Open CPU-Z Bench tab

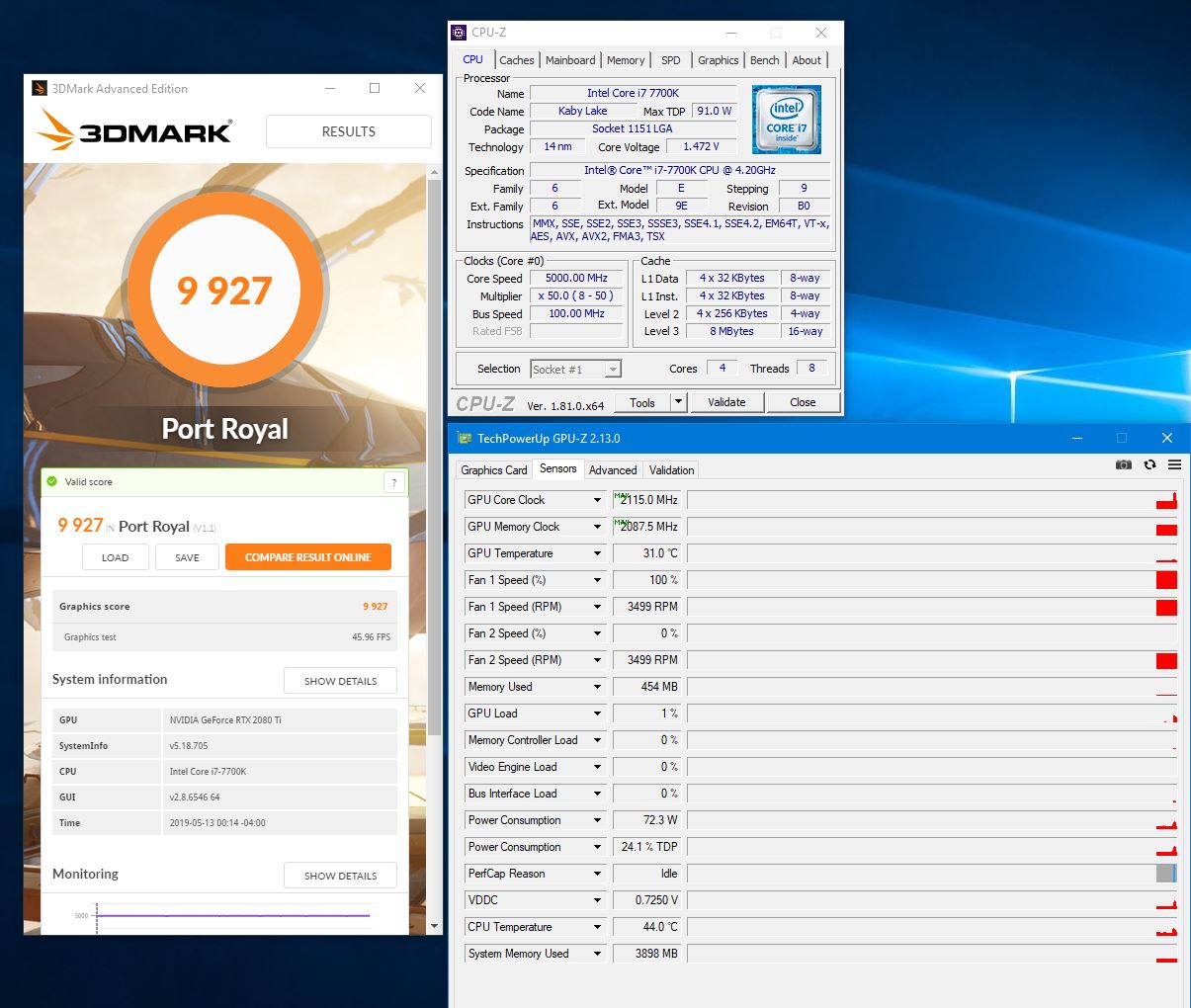point(765,60)
